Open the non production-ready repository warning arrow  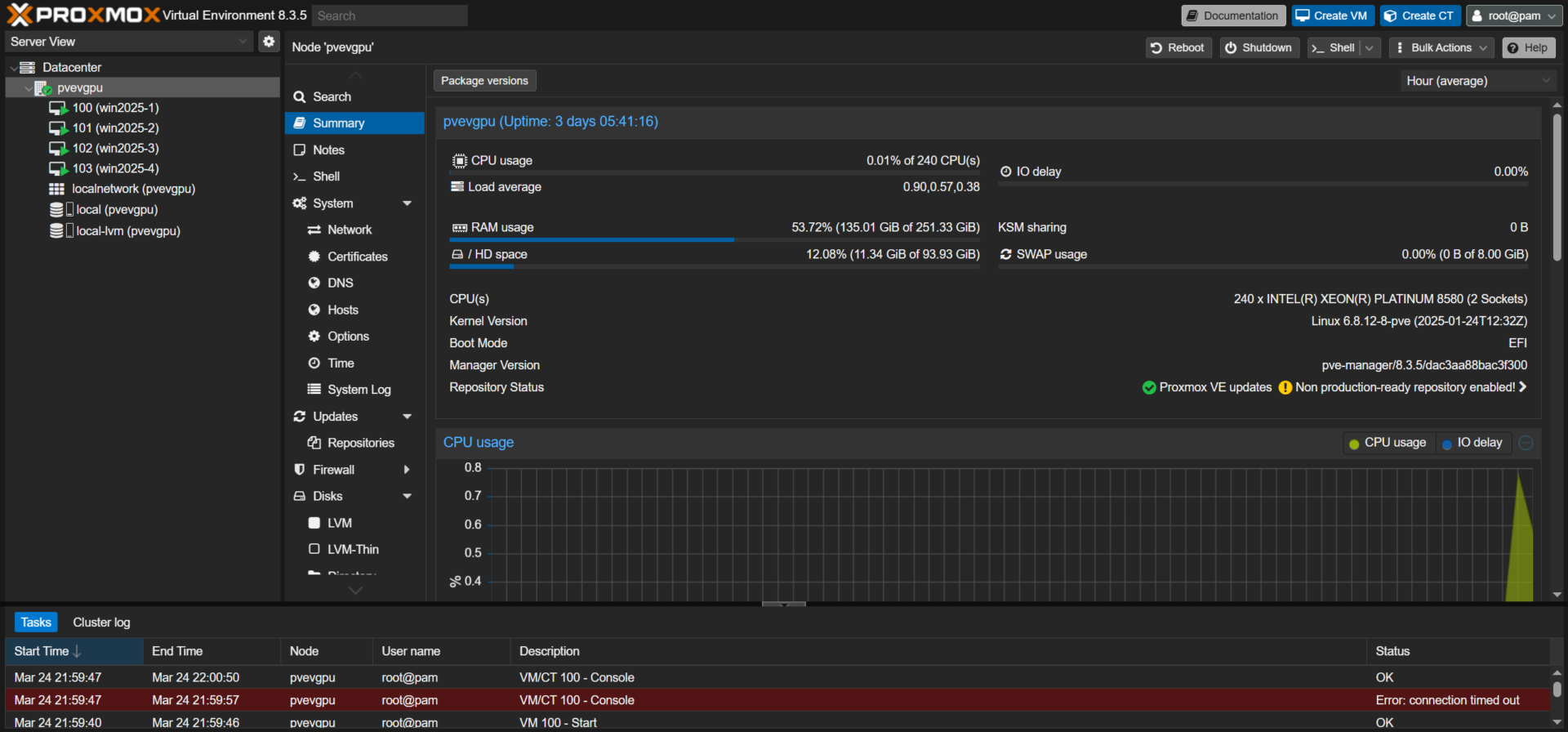pos(1522,387)
